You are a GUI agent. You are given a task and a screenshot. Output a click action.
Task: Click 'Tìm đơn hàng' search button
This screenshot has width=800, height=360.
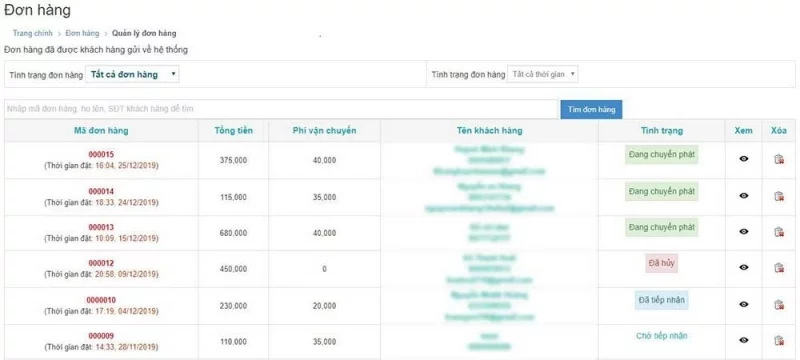coord(591,109)
